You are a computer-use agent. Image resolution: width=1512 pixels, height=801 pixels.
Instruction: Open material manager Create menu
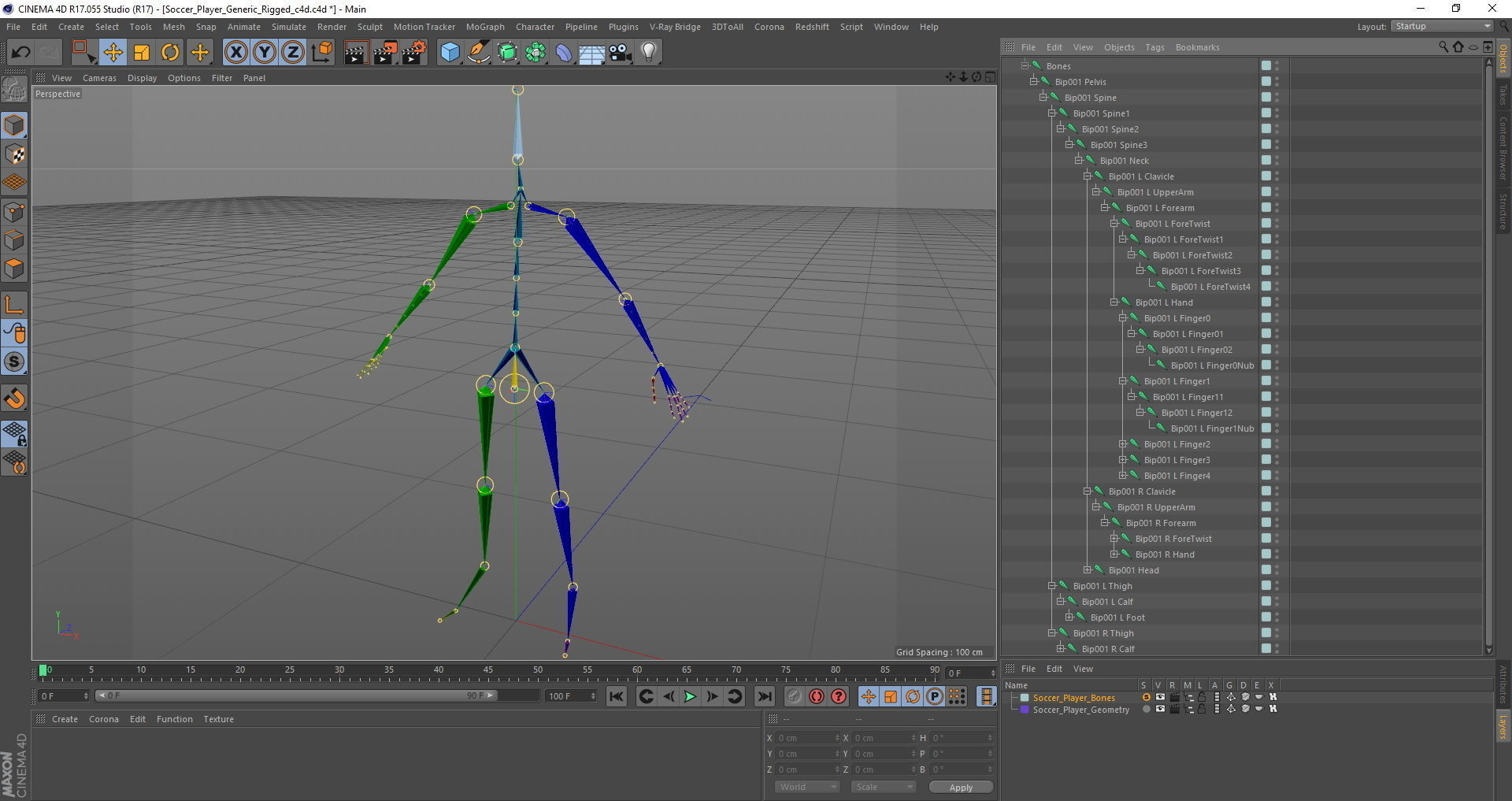point(65,719)
